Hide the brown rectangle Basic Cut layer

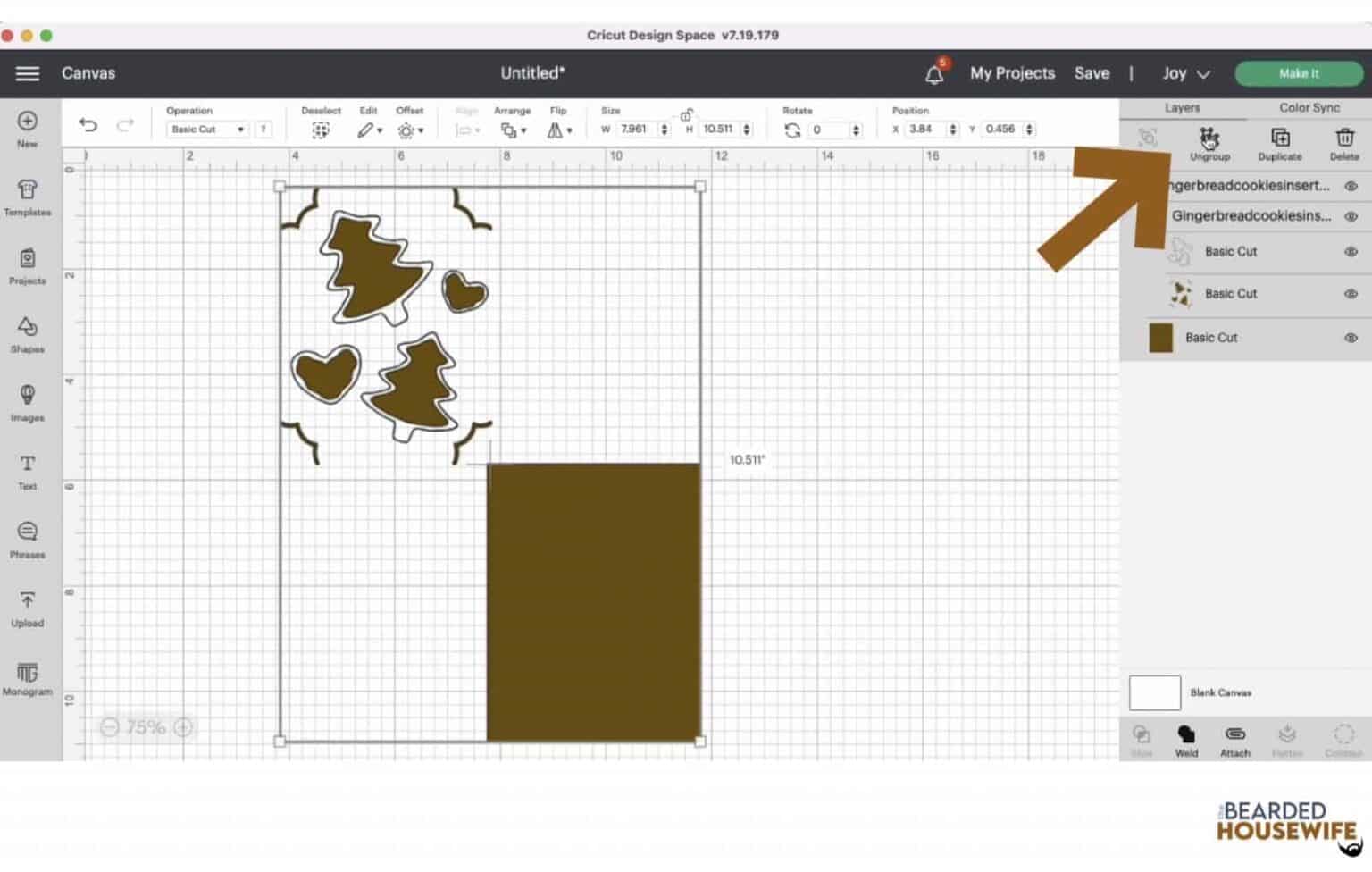[x=1351, y=338]
